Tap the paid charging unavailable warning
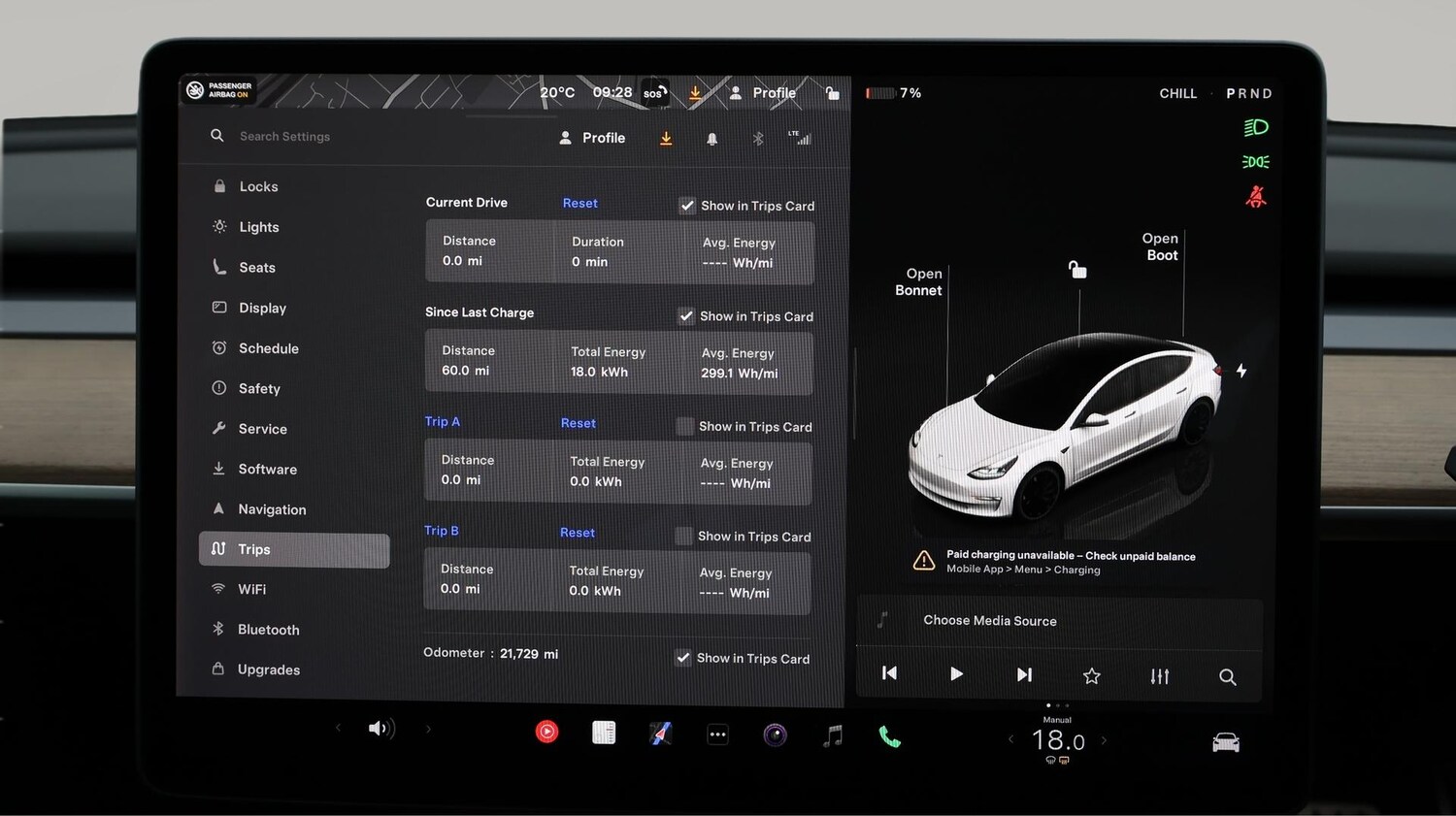This screenshot has width=1456, height=816. coord(1054,562)
